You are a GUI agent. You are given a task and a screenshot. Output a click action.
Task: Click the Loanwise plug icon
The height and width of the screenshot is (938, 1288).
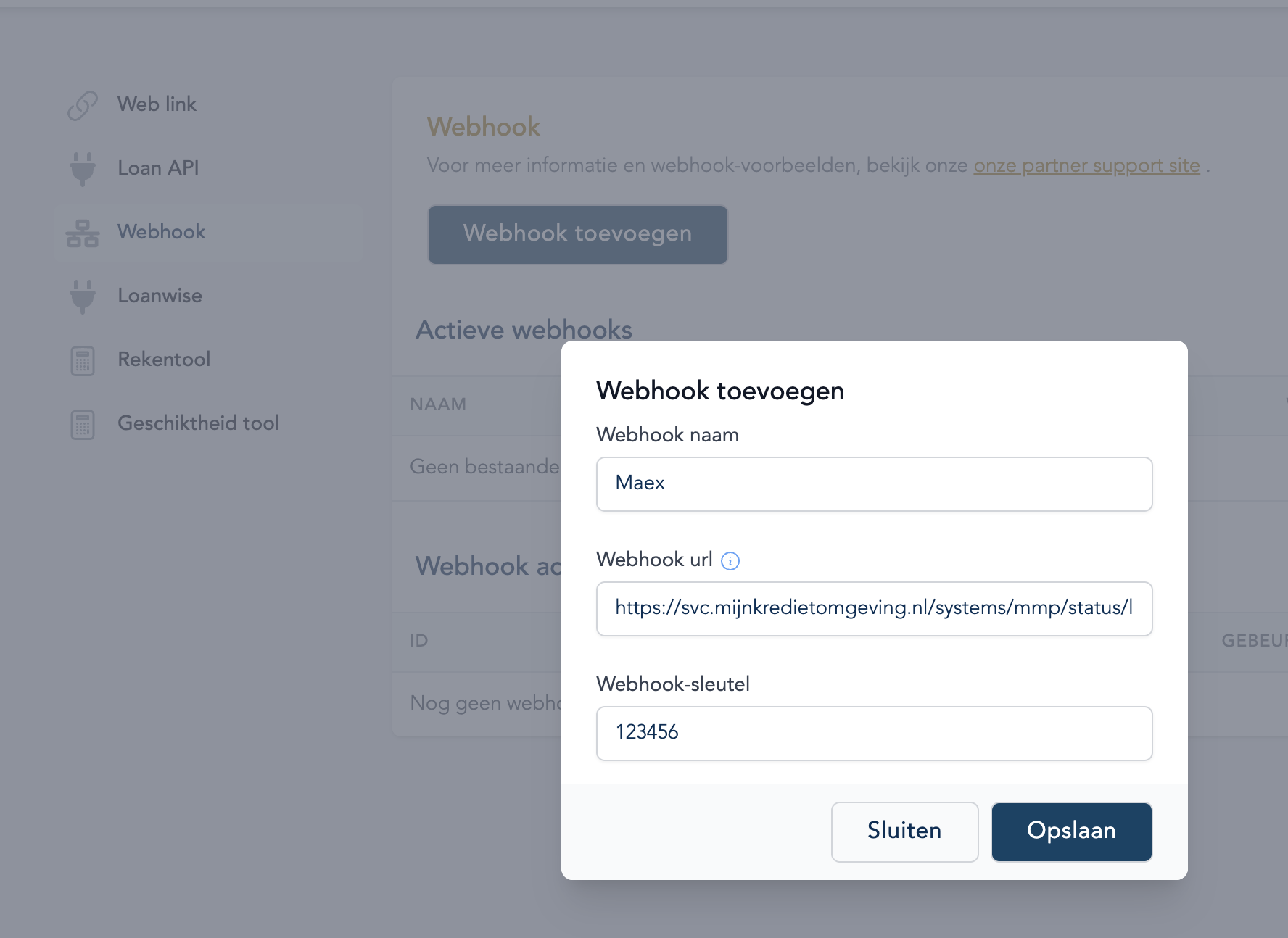point(83,296)
